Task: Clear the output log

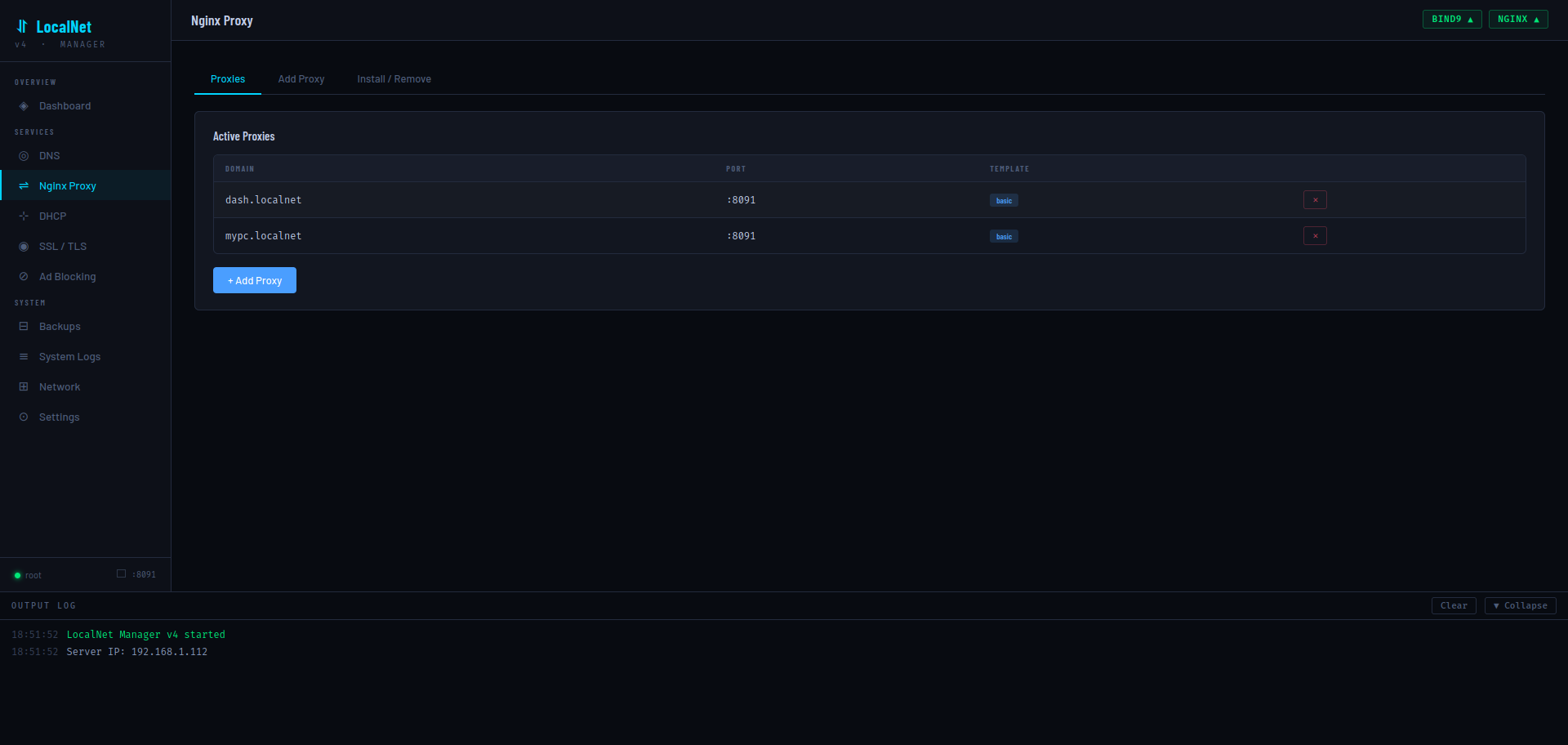Action: 1454,606
